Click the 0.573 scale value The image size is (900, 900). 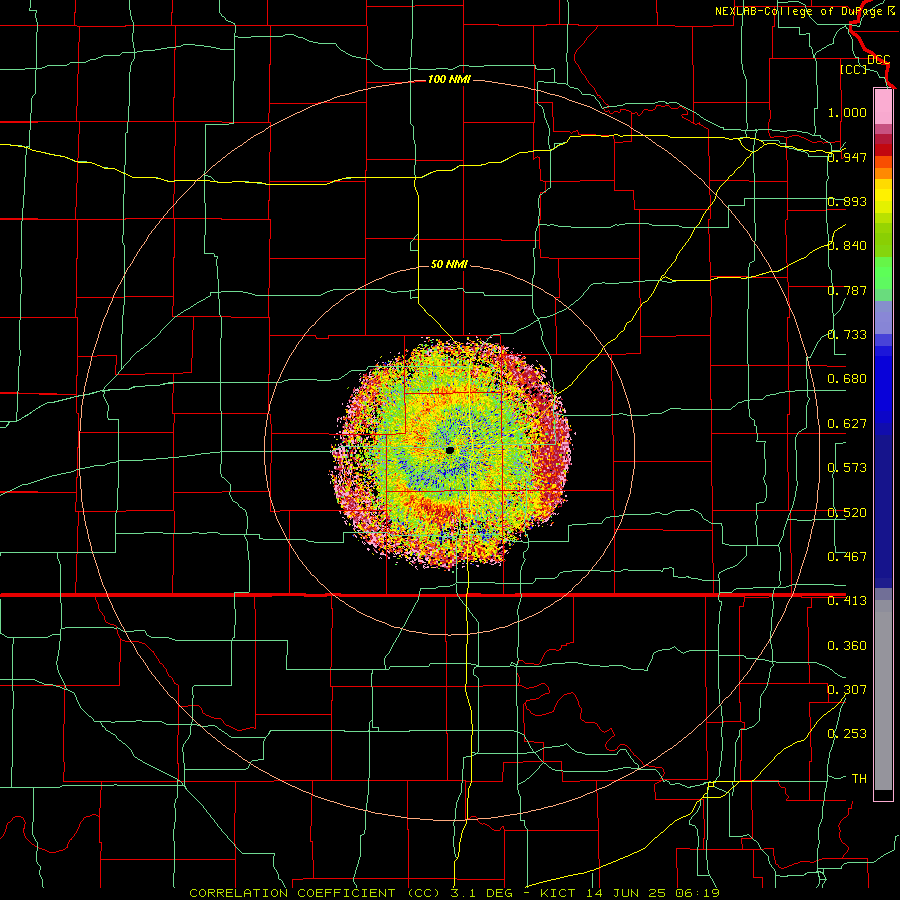click(847, 468)
